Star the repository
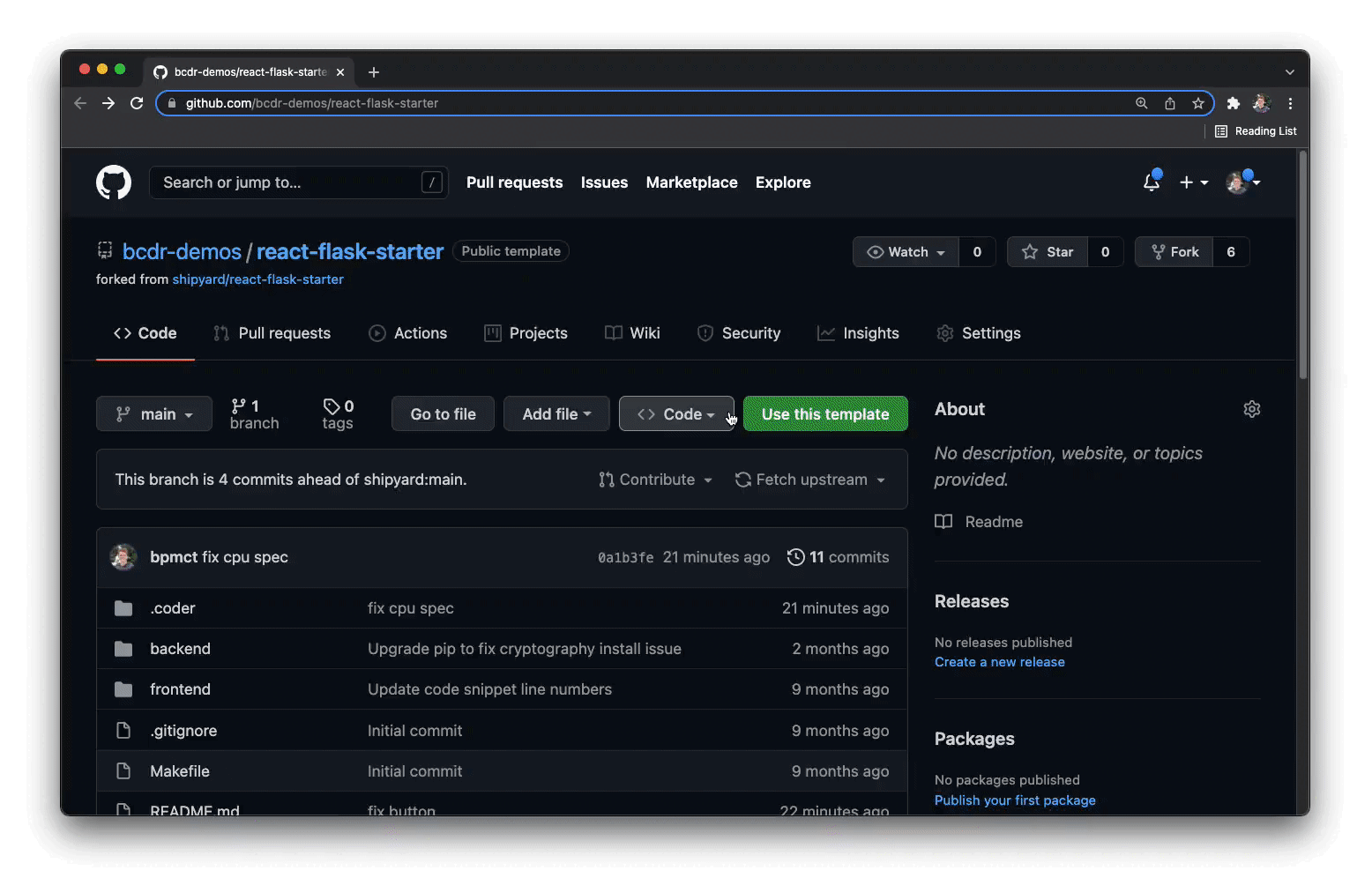The width and height of the screenshot is (1372, 878). [1048, 252]
